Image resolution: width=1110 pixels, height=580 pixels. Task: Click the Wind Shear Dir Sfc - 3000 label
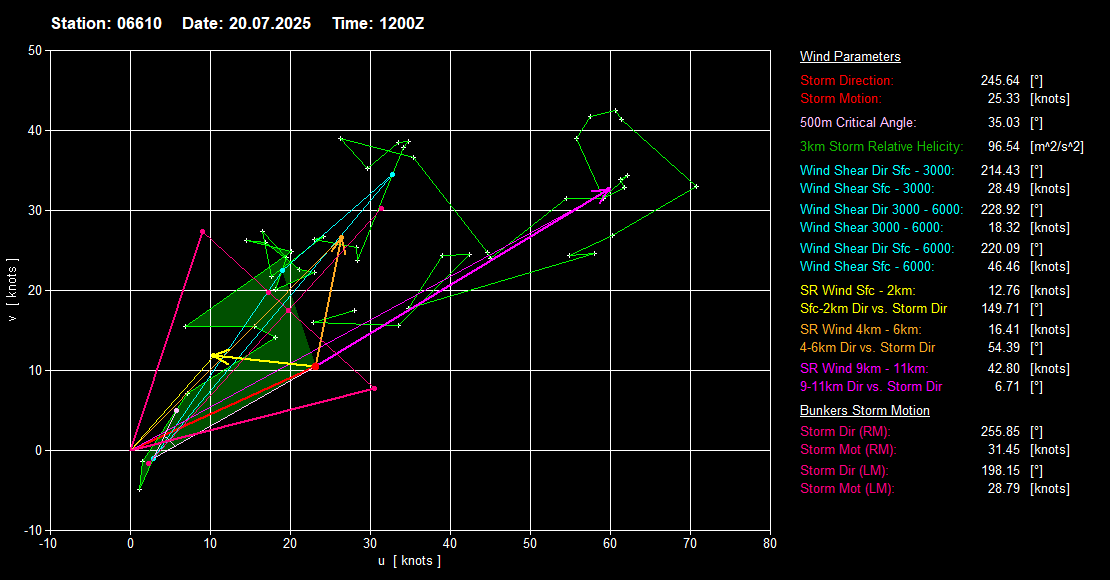877,171
